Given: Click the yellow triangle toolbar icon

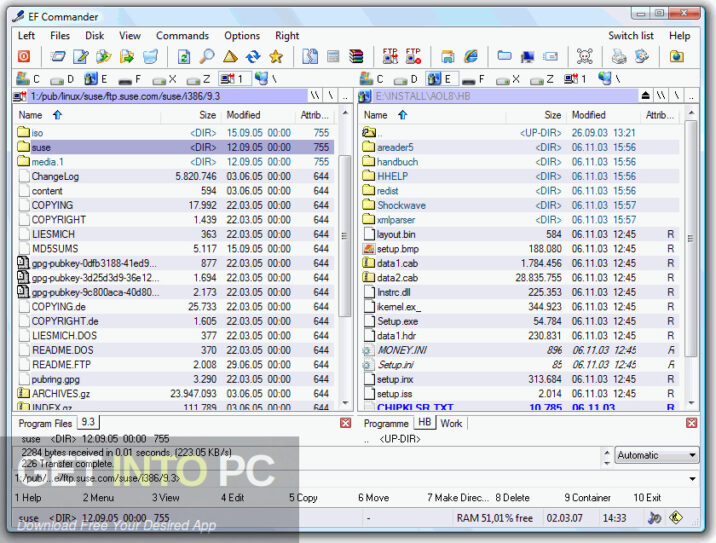Looking at the screenshot, I should click(x=230, y=56).
